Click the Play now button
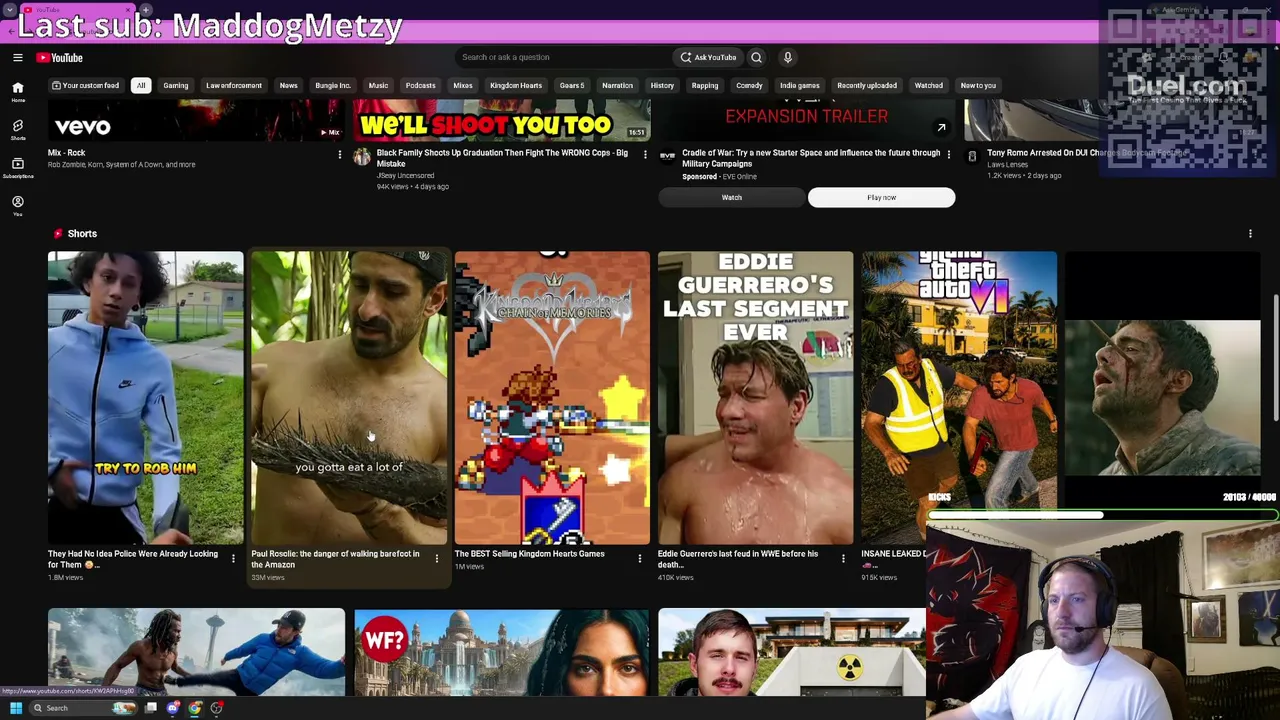1280x720 pixels. coord(881,198)
